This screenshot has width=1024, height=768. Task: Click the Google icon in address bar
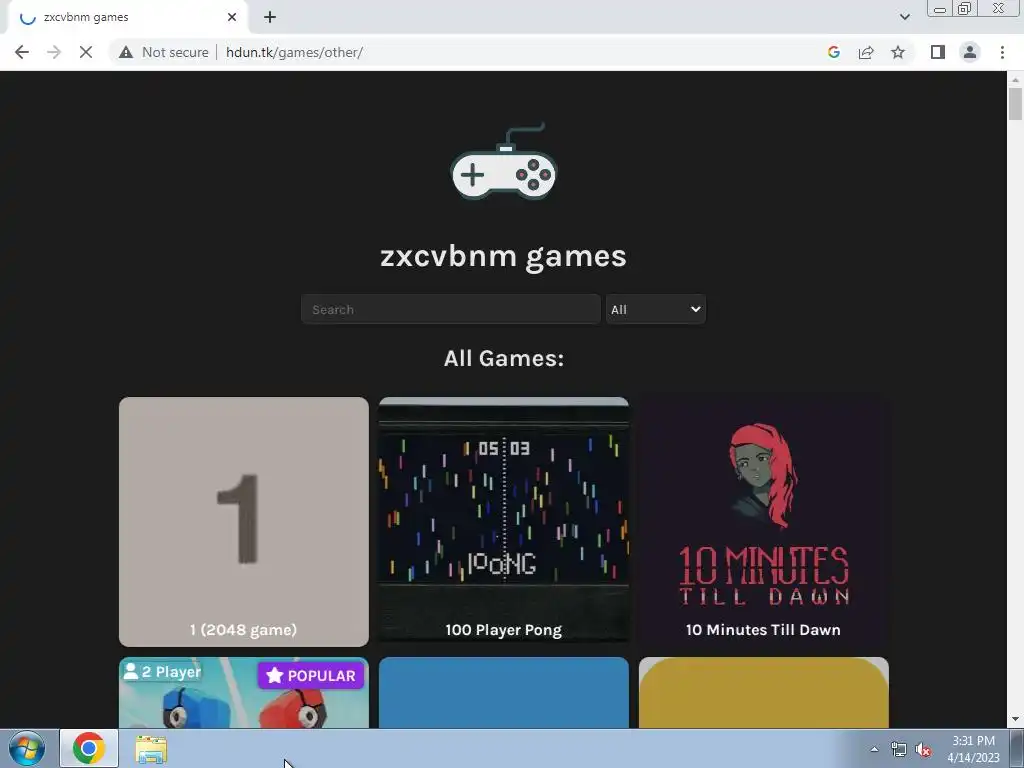pos(833,52)
